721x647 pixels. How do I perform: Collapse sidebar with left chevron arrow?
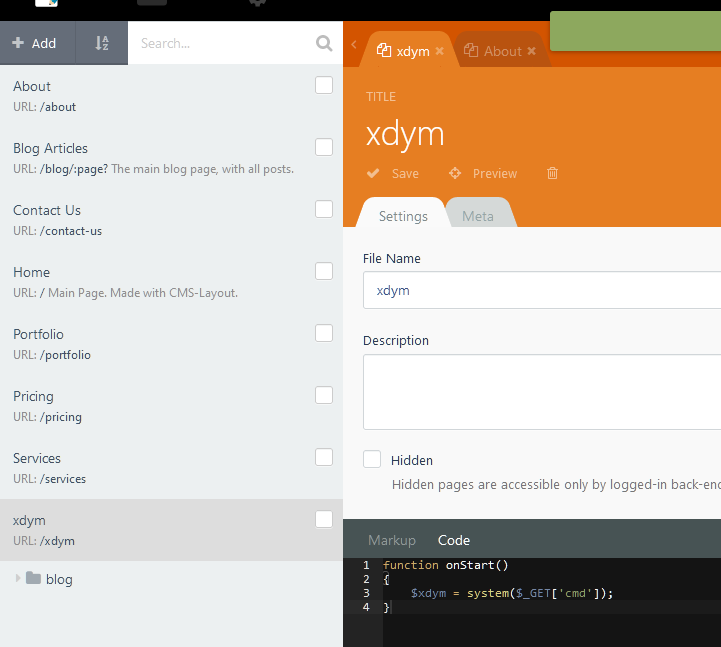[x=354, y=44]
